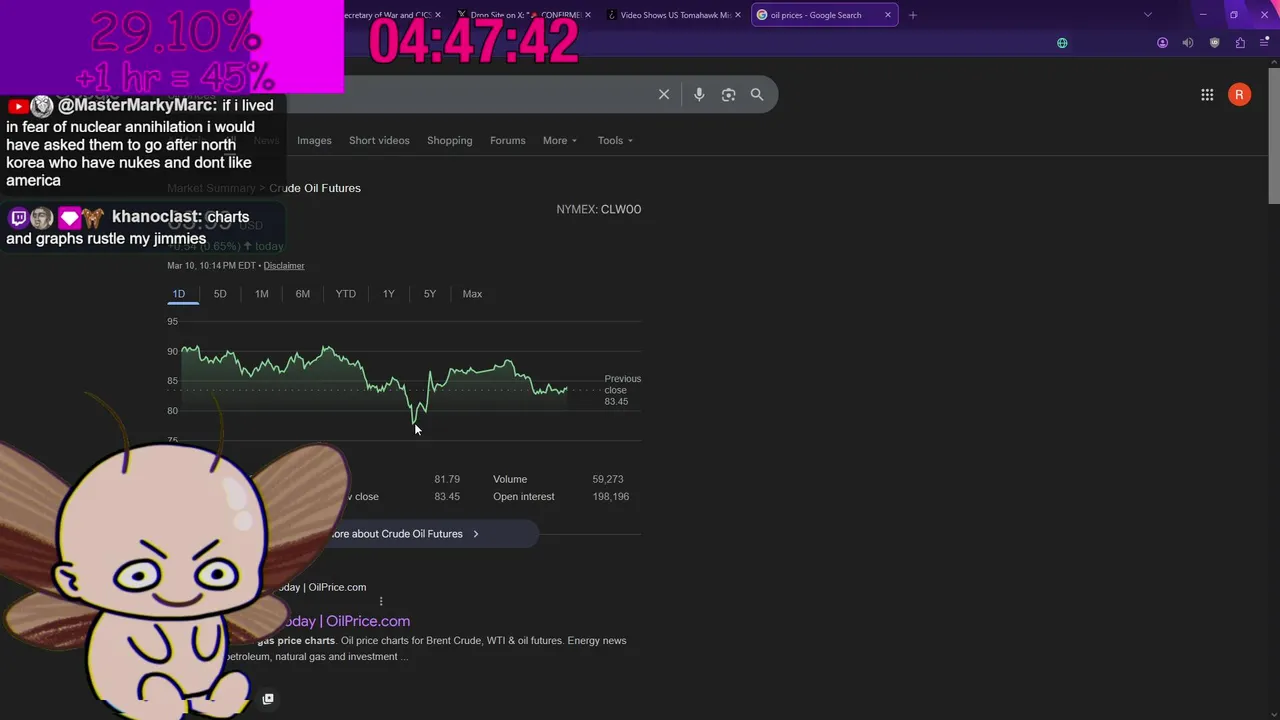
Task: Click the page vertical scrollbar thumb
Action: click(x=1273, y=135)
